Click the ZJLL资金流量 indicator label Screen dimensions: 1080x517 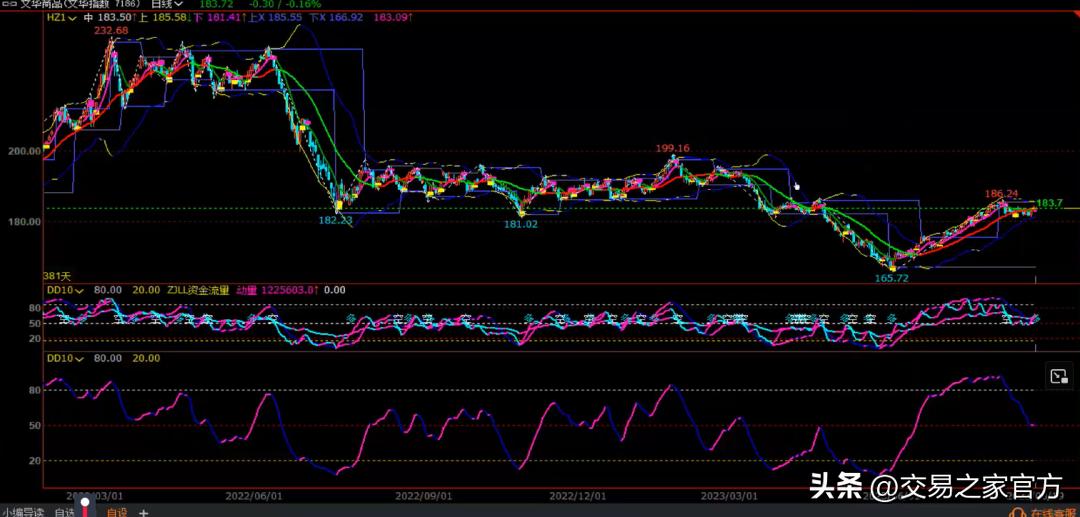(x=198, y=291)
